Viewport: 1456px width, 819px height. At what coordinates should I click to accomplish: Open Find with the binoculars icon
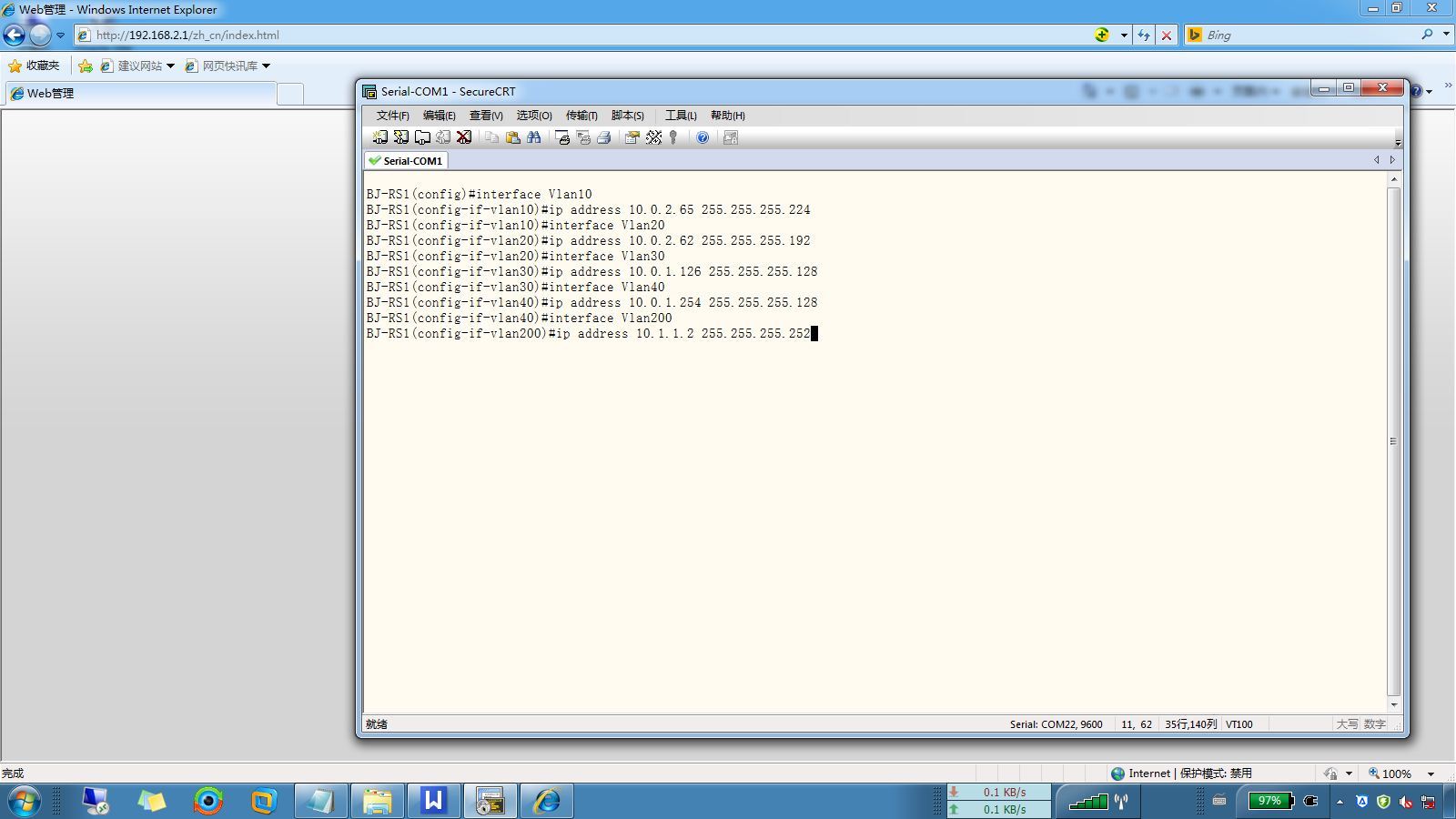[534, 137]
